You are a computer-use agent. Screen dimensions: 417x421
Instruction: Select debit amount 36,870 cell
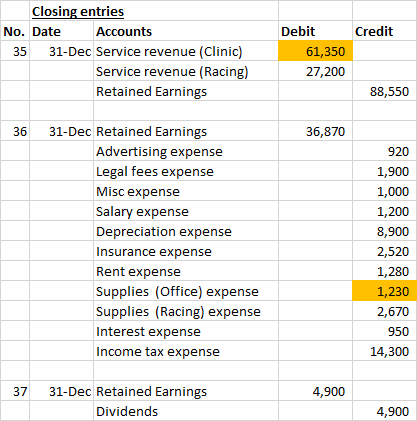(x=315, y=131)
